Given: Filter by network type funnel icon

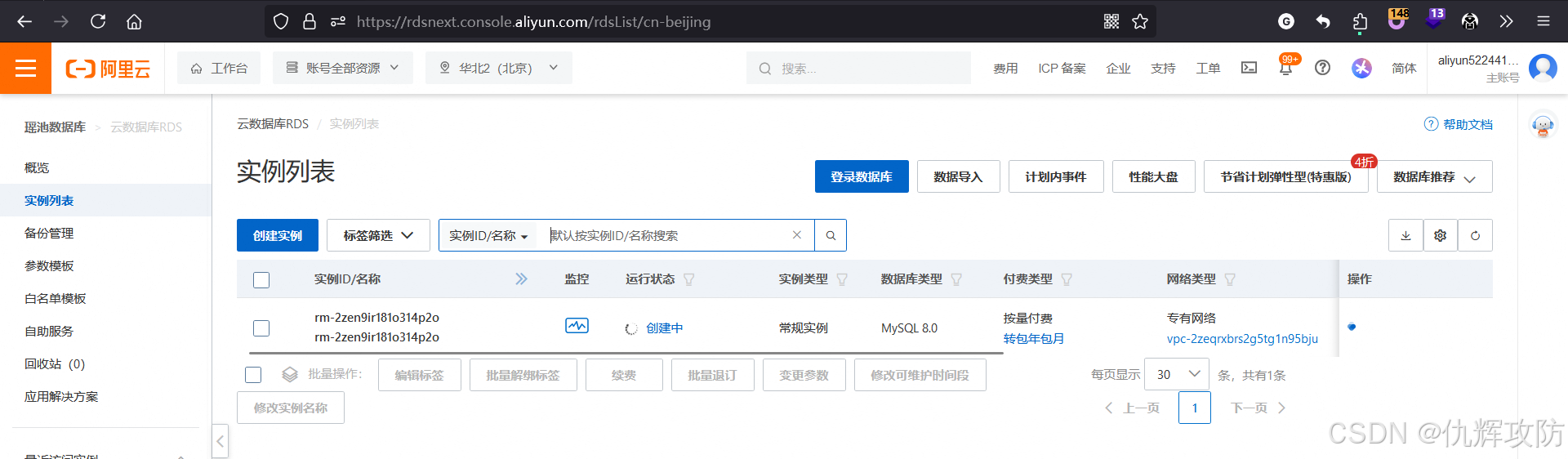Looking at the screenshot, I should pos(1230,279).
